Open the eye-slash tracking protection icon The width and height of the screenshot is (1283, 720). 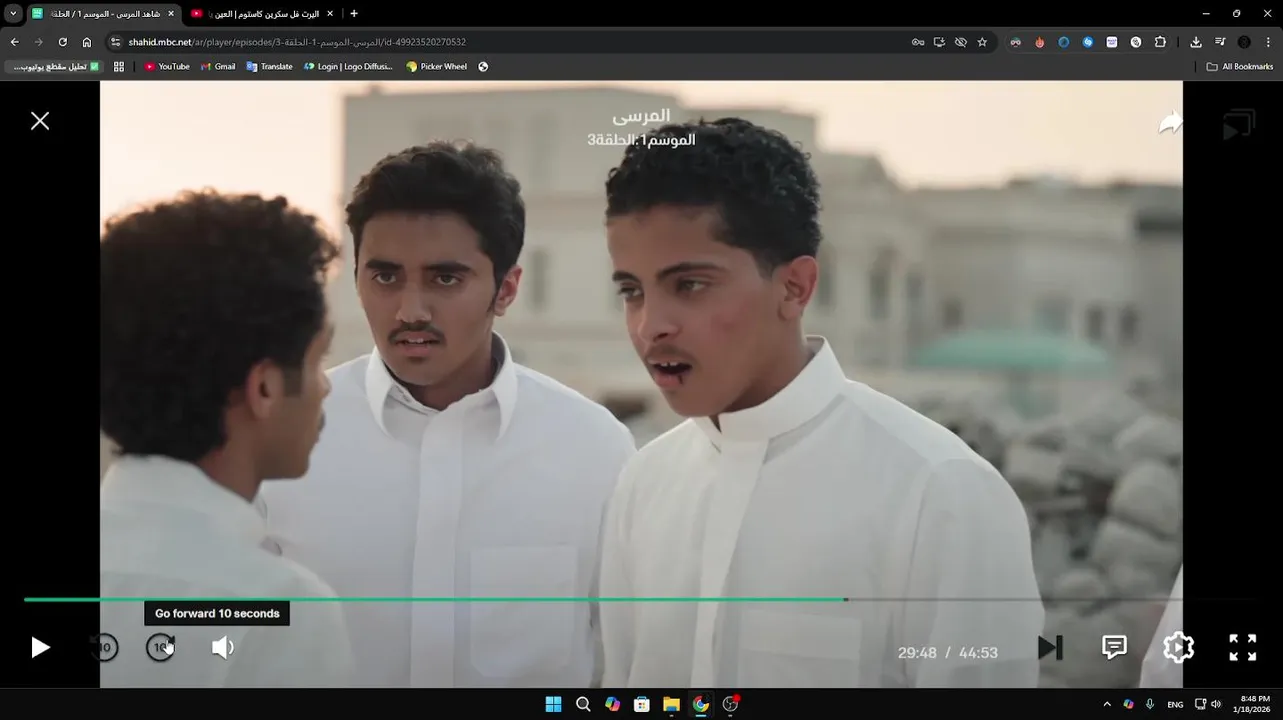click(961, 42)
